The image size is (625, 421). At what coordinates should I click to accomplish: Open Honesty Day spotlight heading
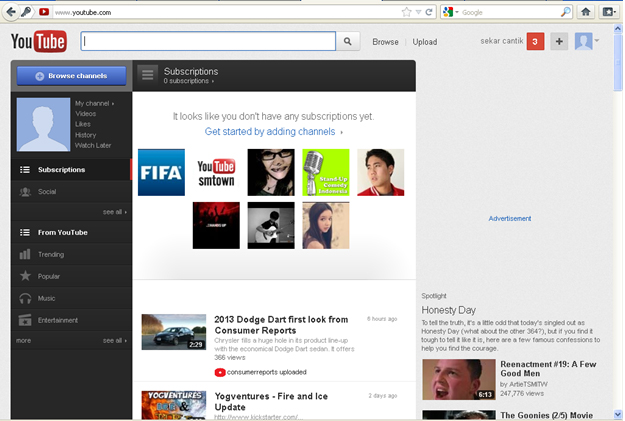[448, 310]
